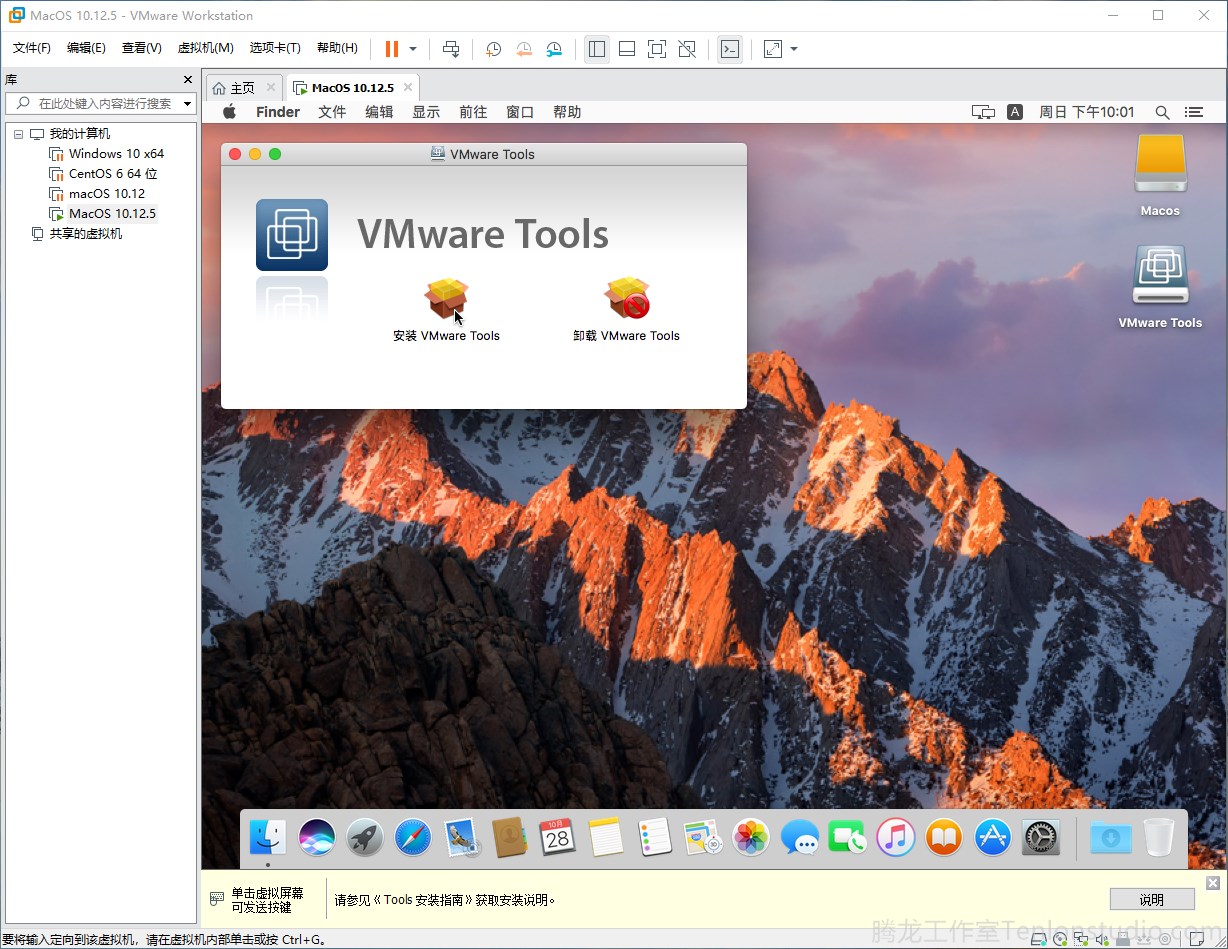Image resolution: width=1228 pixels, height=949 pixels.
Task: Close the MacOS 10.12.5 tab
Action: pos(407,88)
